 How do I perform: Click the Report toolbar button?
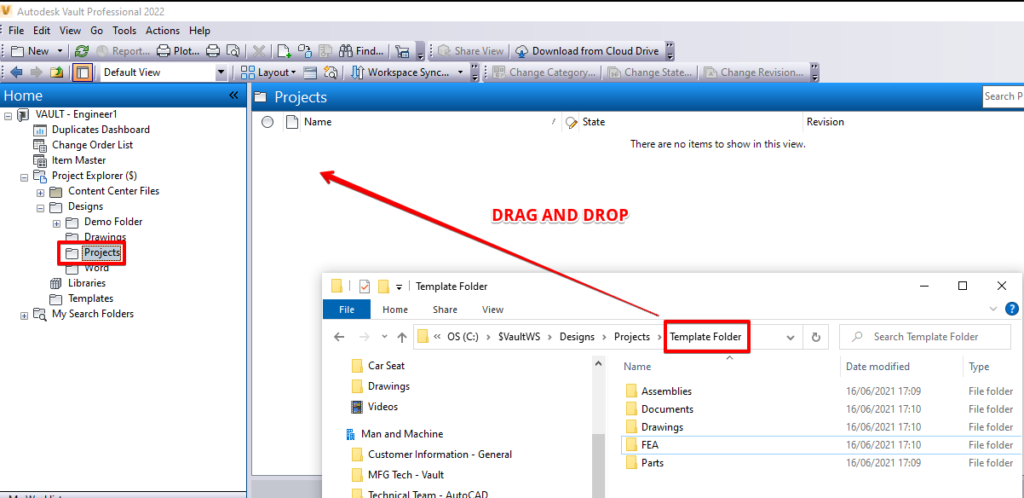click(x=123, y=51)
